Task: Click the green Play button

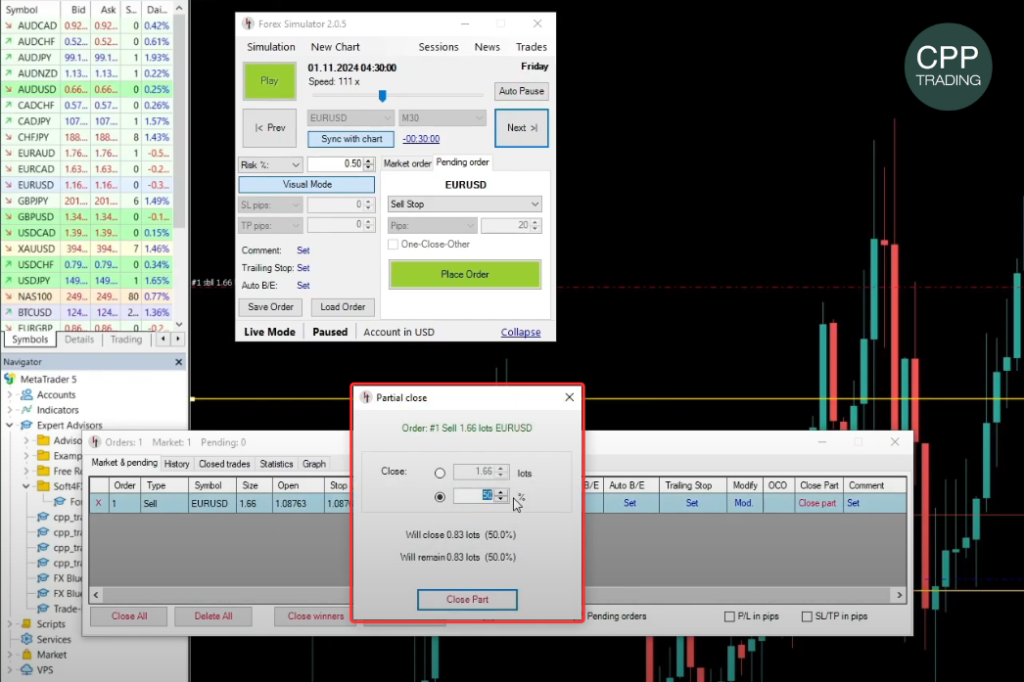Action: 269,80
